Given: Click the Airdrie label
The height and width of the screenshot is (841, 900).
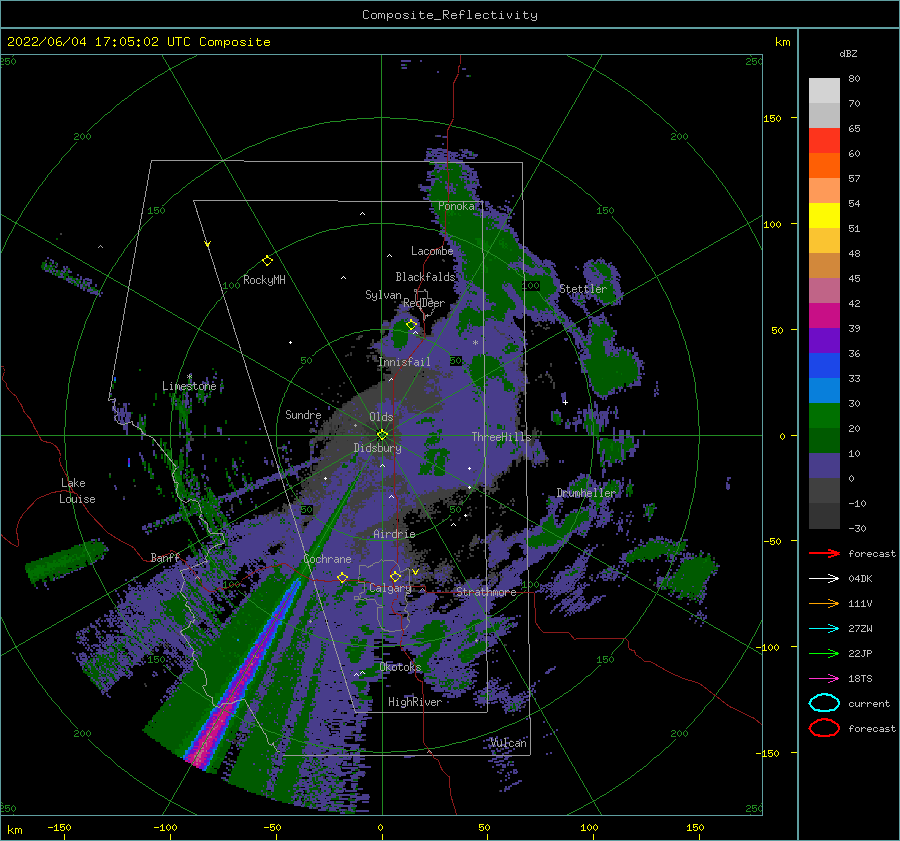Looking at the screenshot, I should (394, 534).
